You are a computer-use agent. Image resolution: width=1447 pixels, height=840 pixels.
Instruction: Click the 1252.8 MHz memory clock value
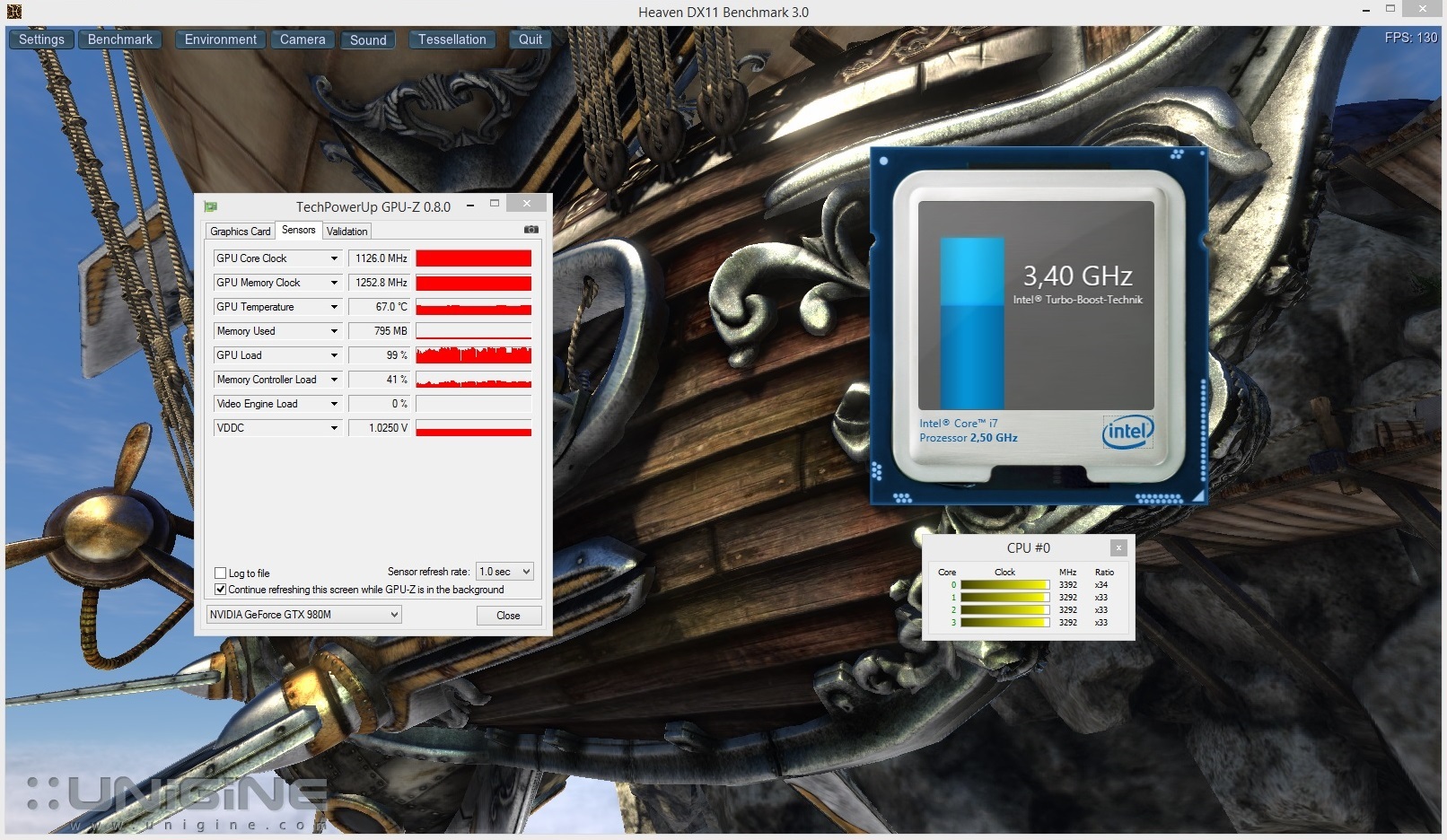(x=379, y=283)
